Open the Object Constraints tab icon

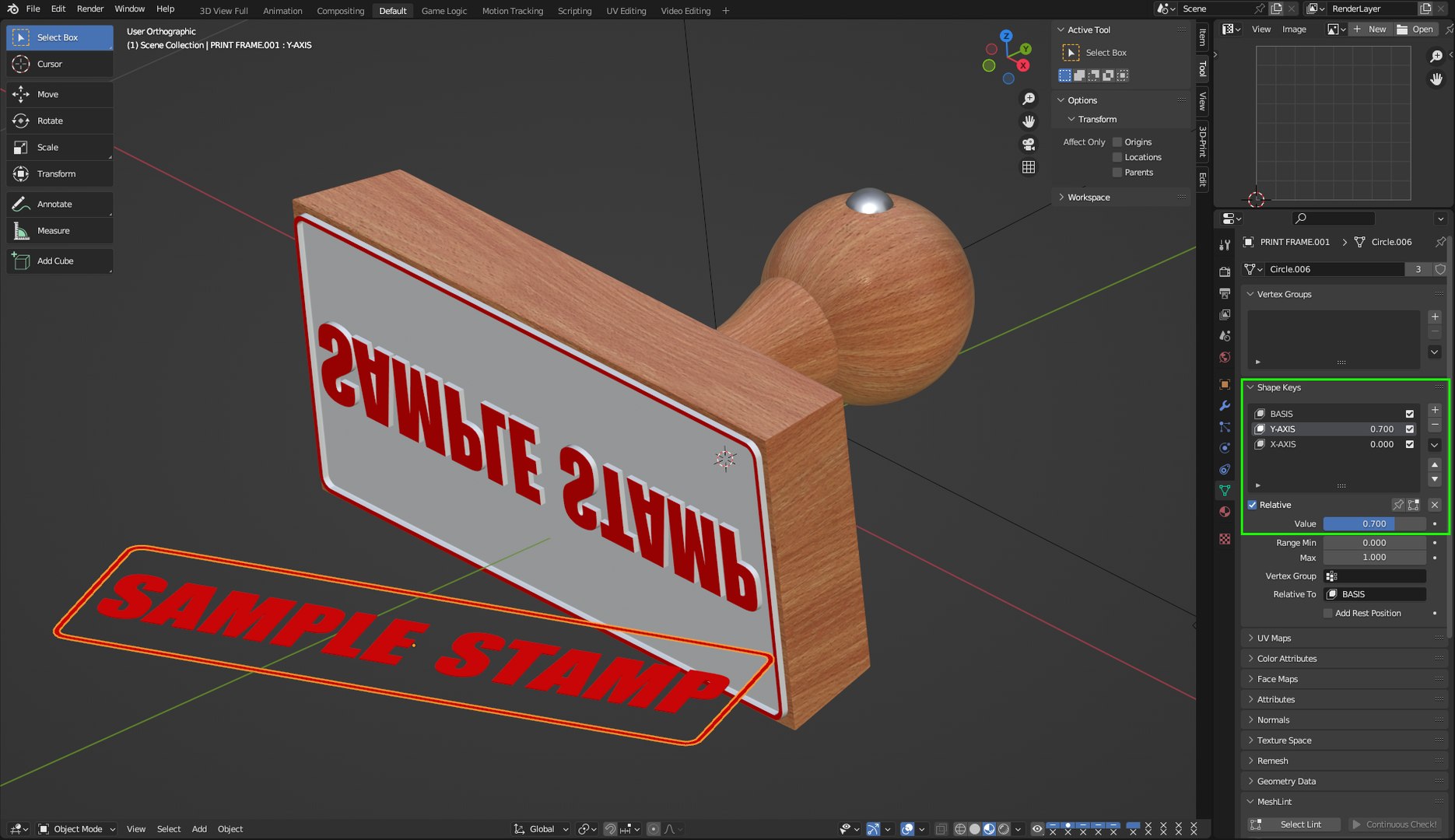pos(1225,469)
